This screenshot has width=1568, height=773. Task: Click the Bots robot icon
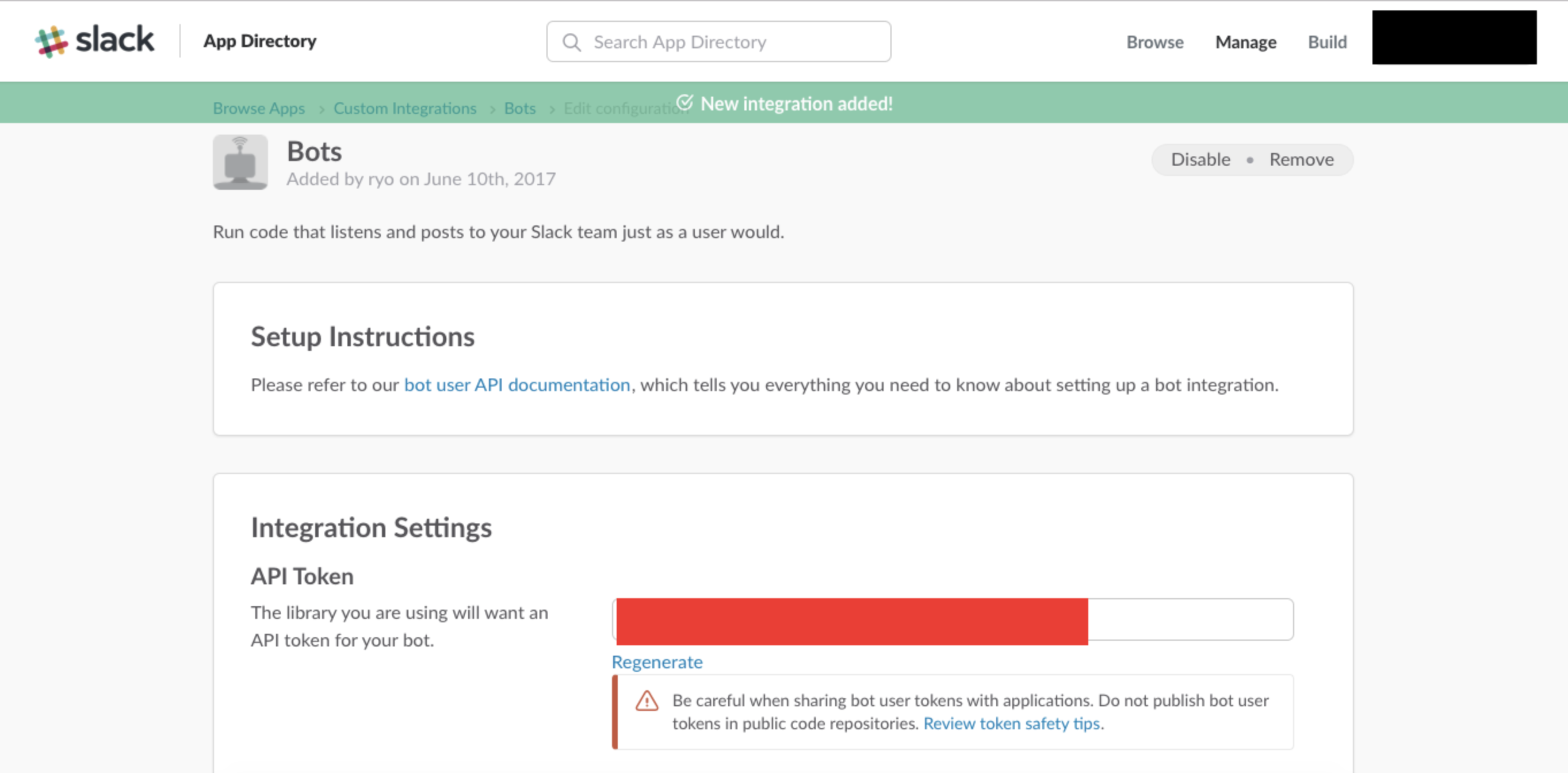pyautogui.click(x=240, y=162)
